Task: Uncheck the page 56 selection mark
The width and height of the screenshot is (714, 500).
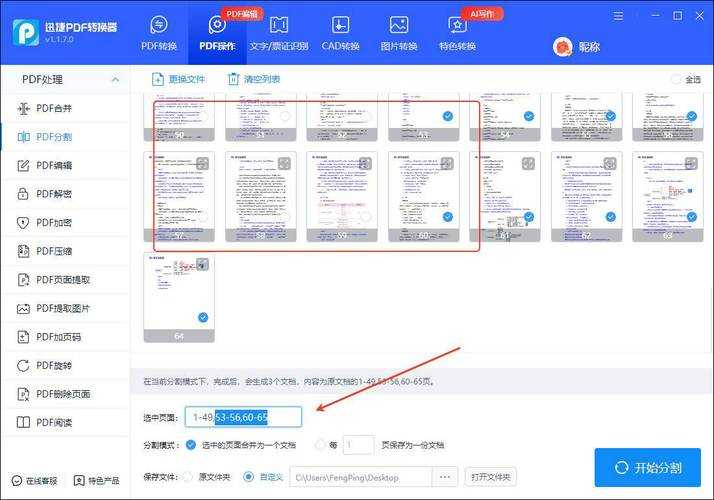Action: 692,116
